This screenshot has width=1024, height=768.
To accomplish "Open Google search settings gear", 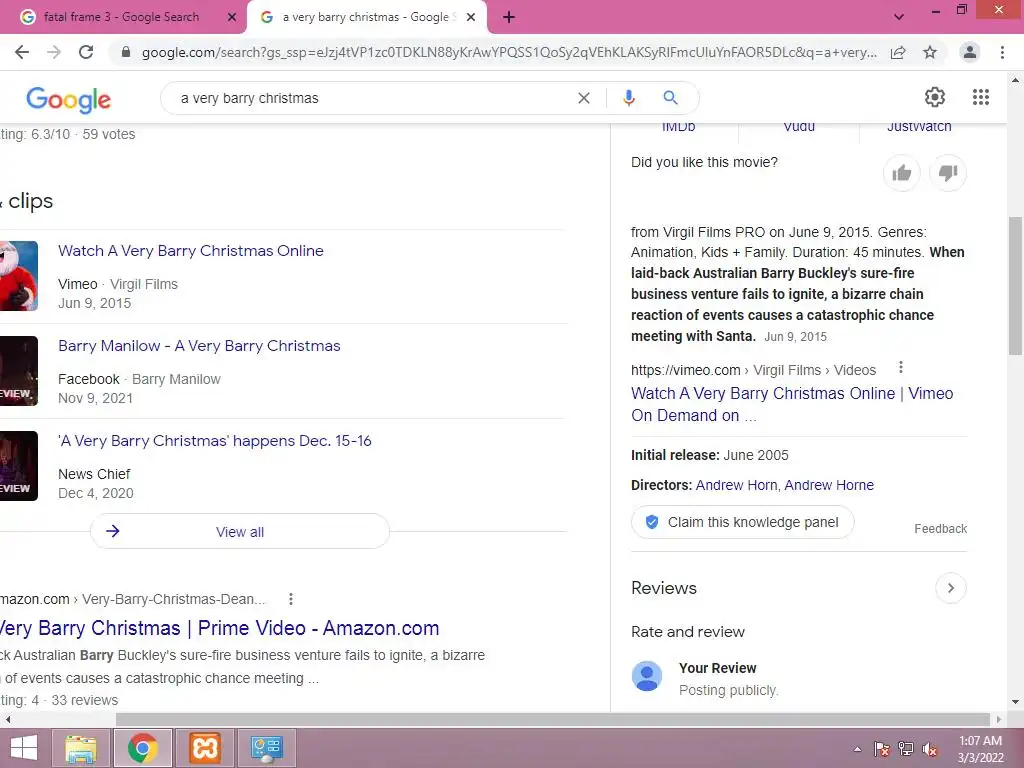I will [935, 97].
